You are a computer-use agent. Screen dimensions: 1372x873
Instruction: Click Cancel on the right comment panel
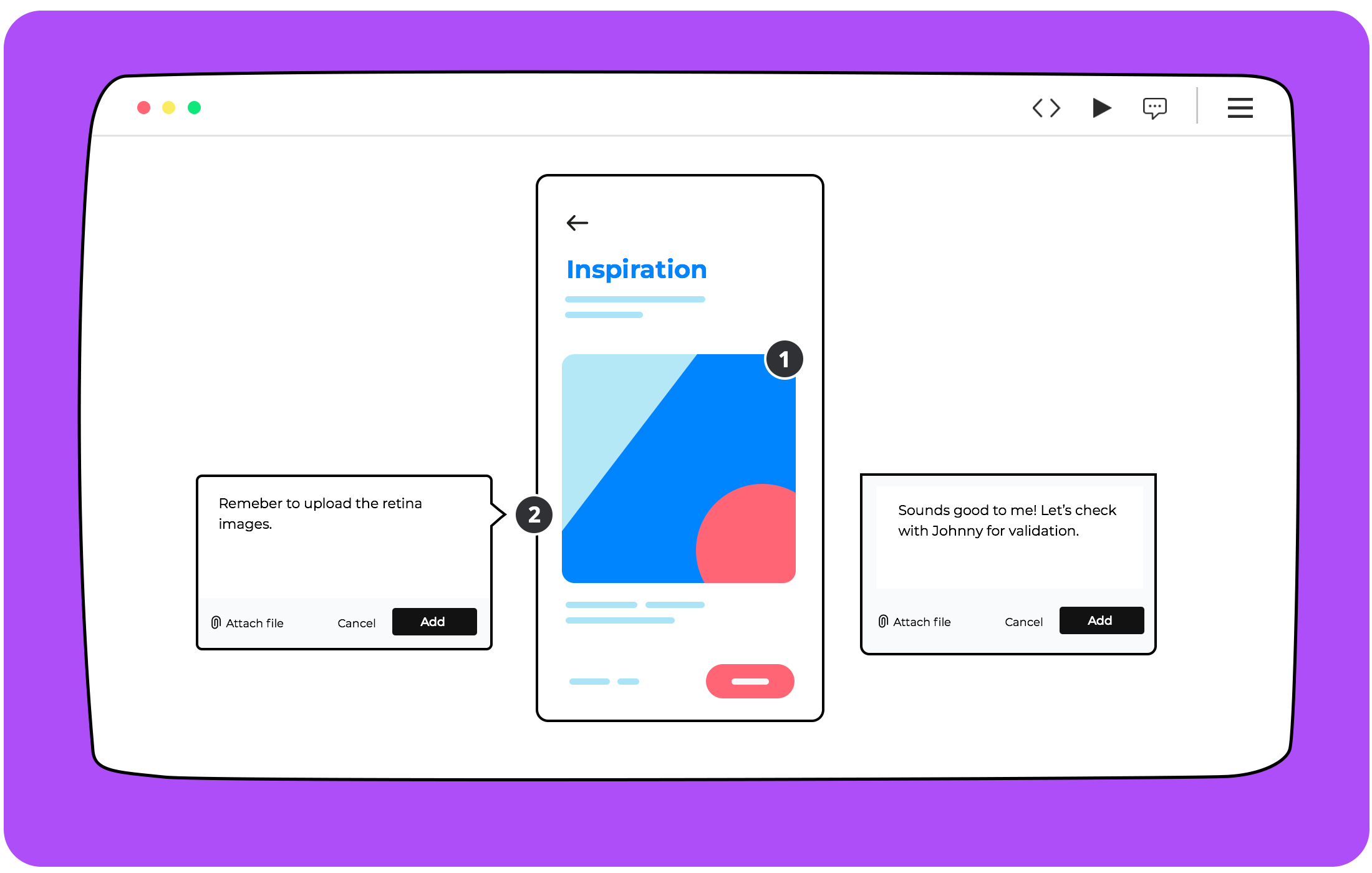1024,620
